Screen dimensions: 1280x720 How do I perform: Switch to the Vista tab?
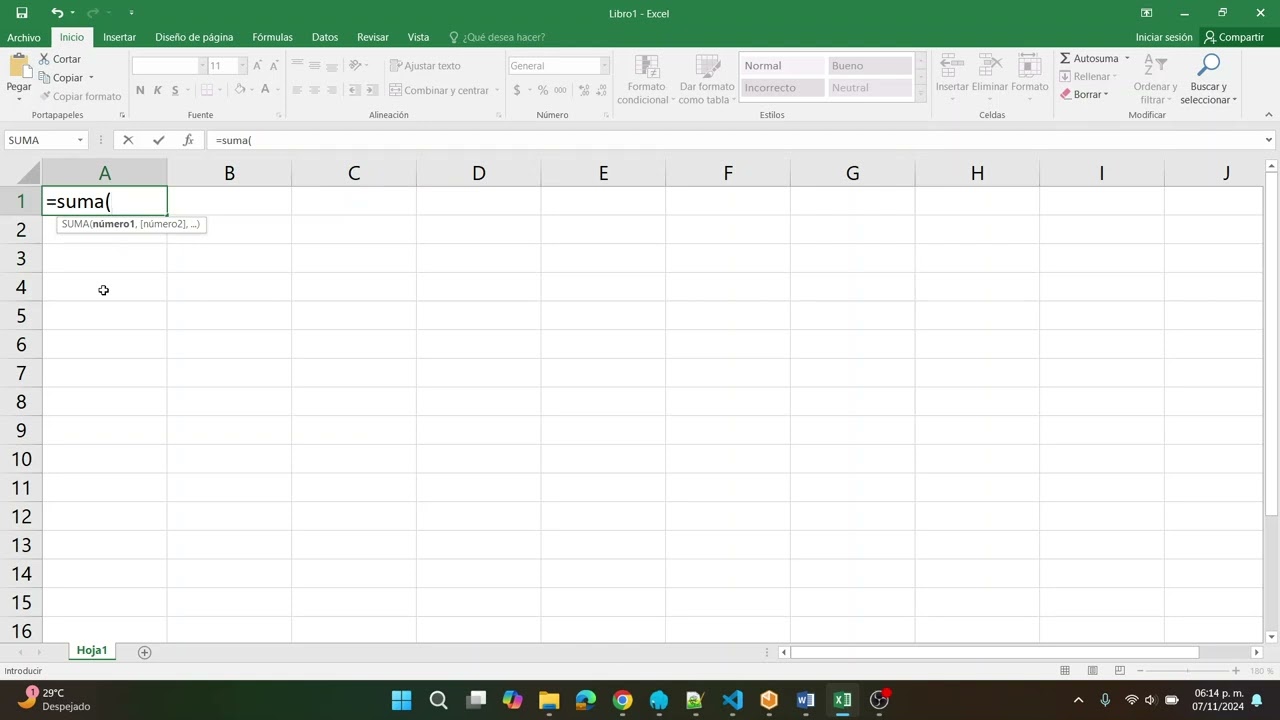coord(418,37)
